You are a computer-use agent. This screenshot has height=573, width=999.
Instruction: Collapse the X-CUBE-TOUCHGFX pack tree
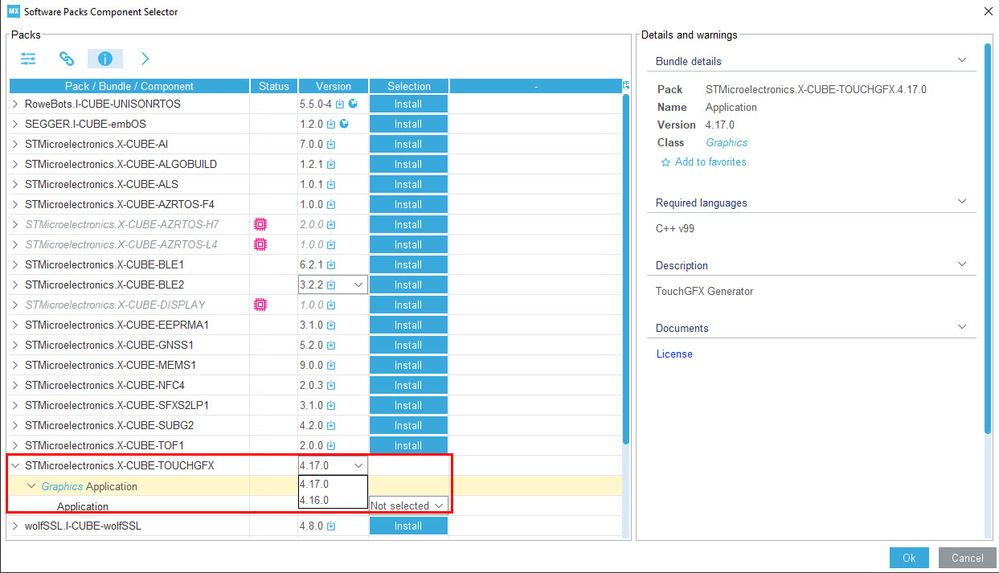15,466
